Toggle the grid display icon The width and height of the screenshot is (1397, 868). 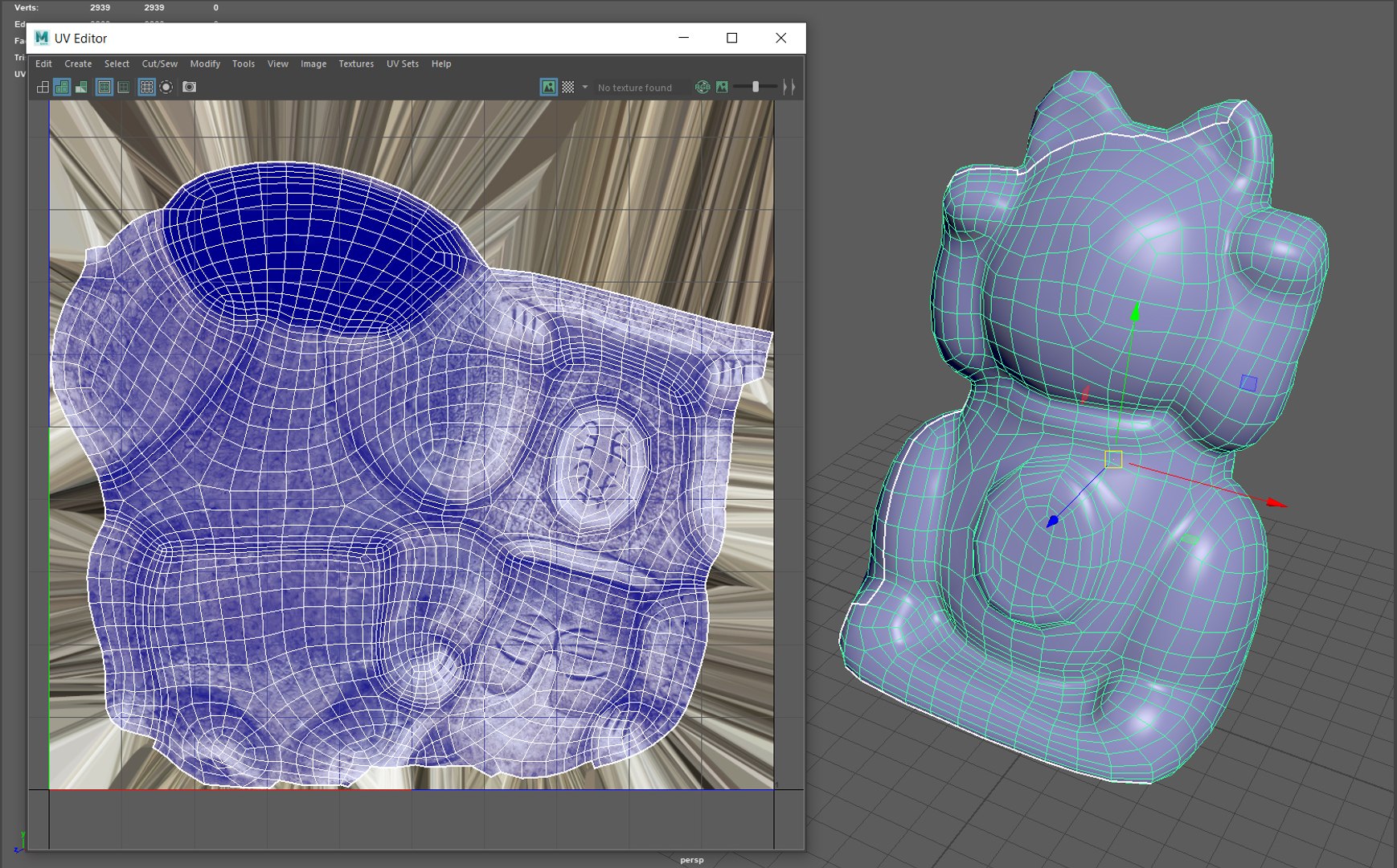click(x=146, y=87)
